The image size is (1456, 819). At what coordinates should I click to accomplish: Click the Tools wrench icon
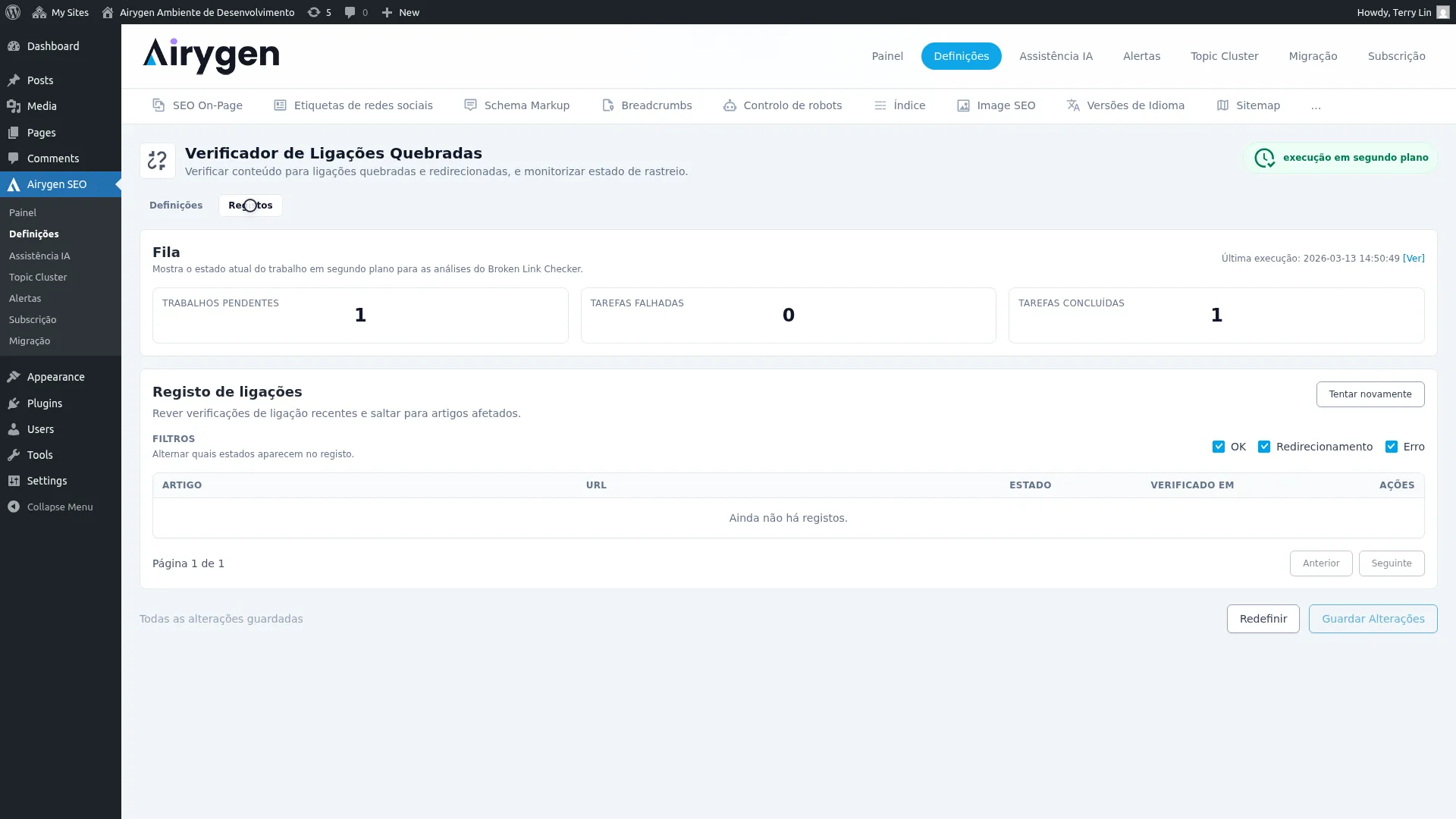tap(14, 455)
